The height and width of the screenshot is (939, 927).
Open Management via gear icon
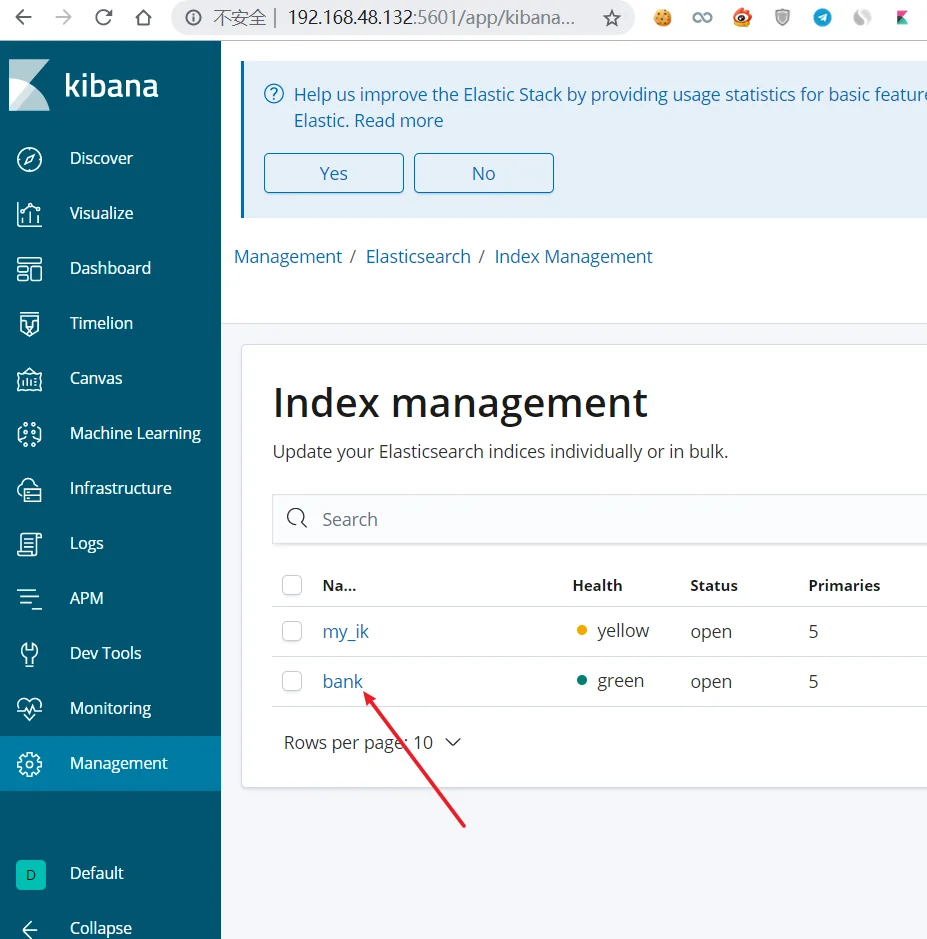point(29,764)
